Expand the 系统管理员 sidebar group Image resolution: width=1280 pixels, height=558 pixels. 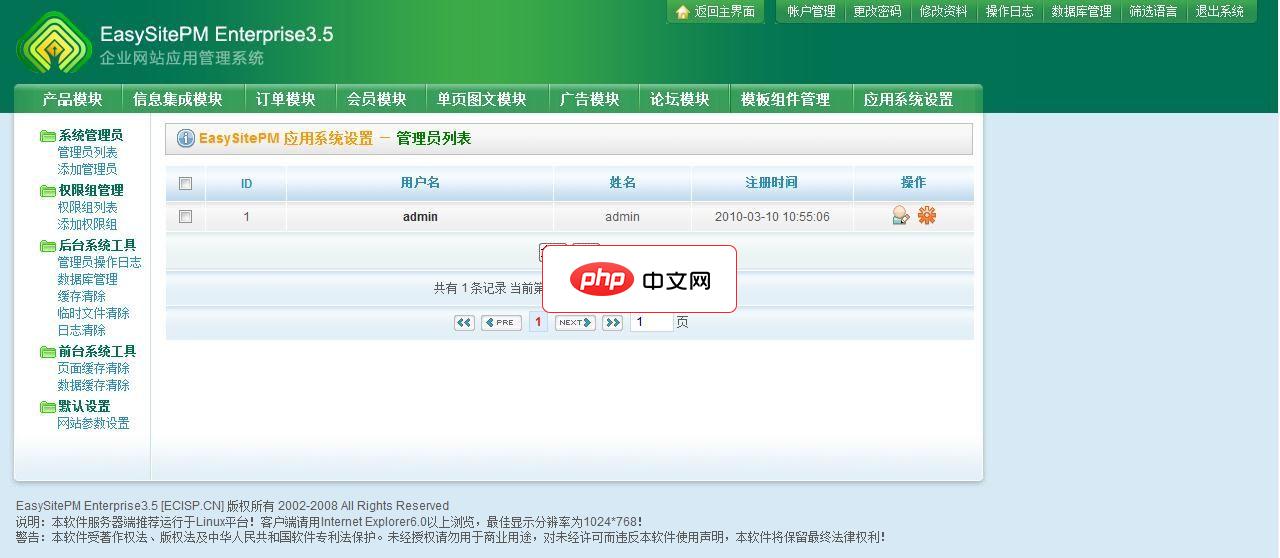[x=90, y=136]
